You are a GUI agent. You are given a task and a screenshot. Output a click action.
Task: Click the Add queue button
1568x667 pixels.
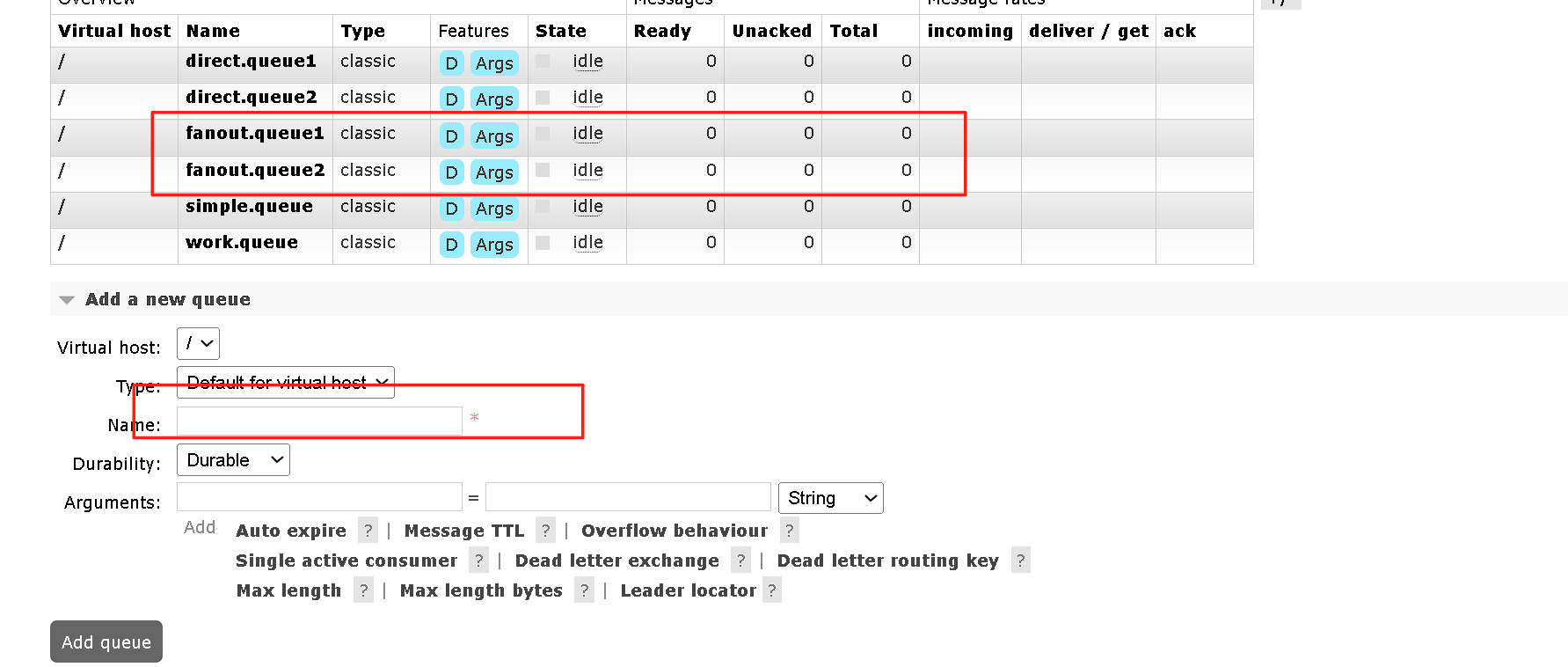[106, 641]
